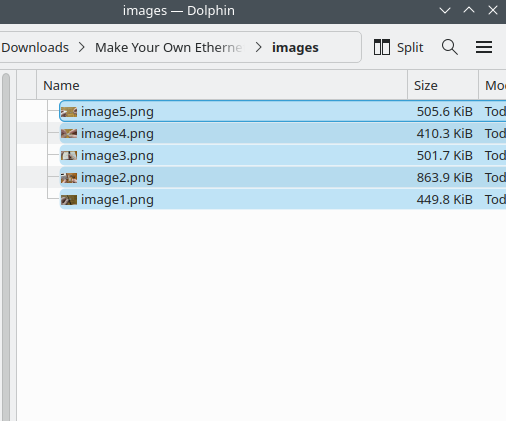Click thumbnail icon of image2.png
Image resolution: width=506 pixels, height=421 pixels.
click(x=69, y=178)
